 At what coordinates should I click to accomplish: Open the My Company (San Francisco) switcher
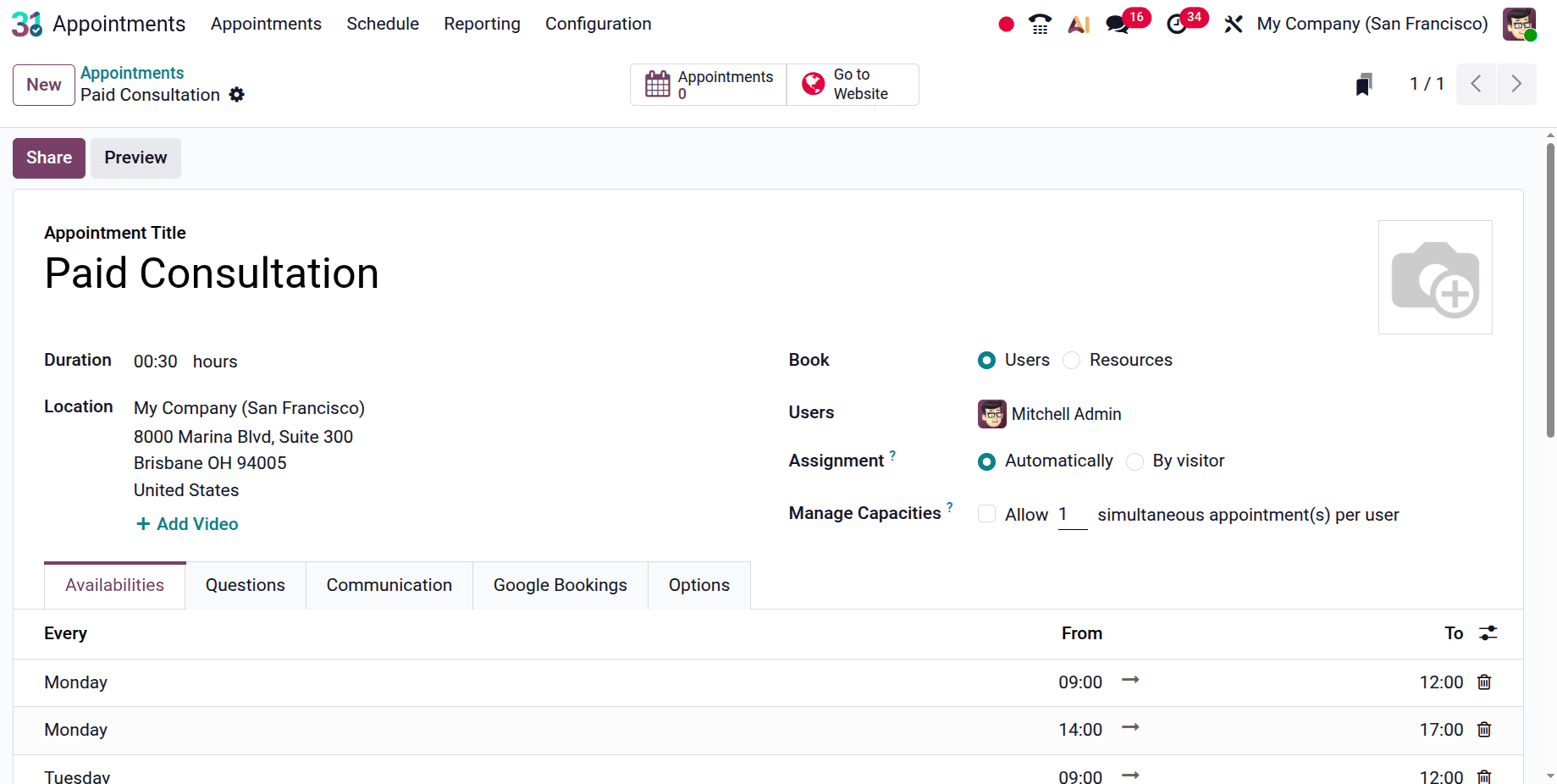click(1372, 24)
